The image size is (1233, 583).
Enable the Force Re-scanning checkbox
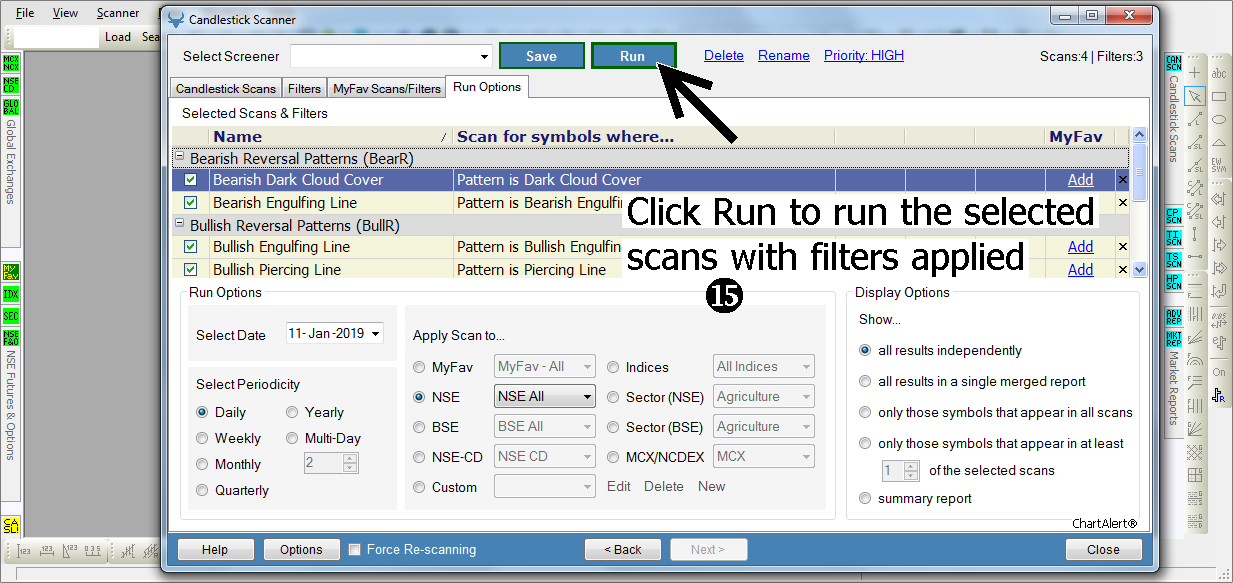tap(354, 549)
